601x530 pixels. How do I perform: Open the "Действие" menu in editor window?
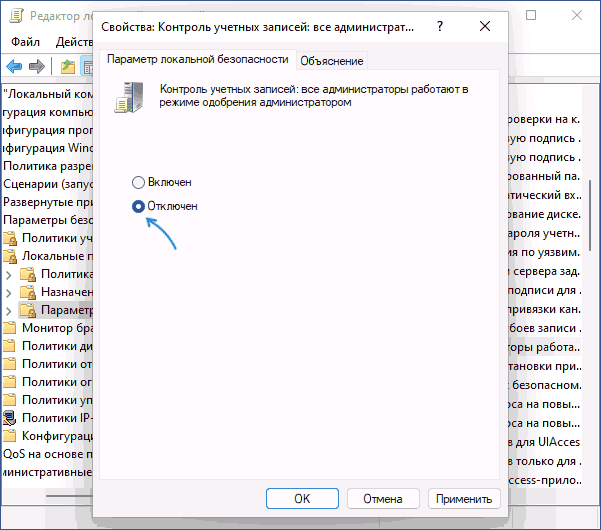click(74, 42)
